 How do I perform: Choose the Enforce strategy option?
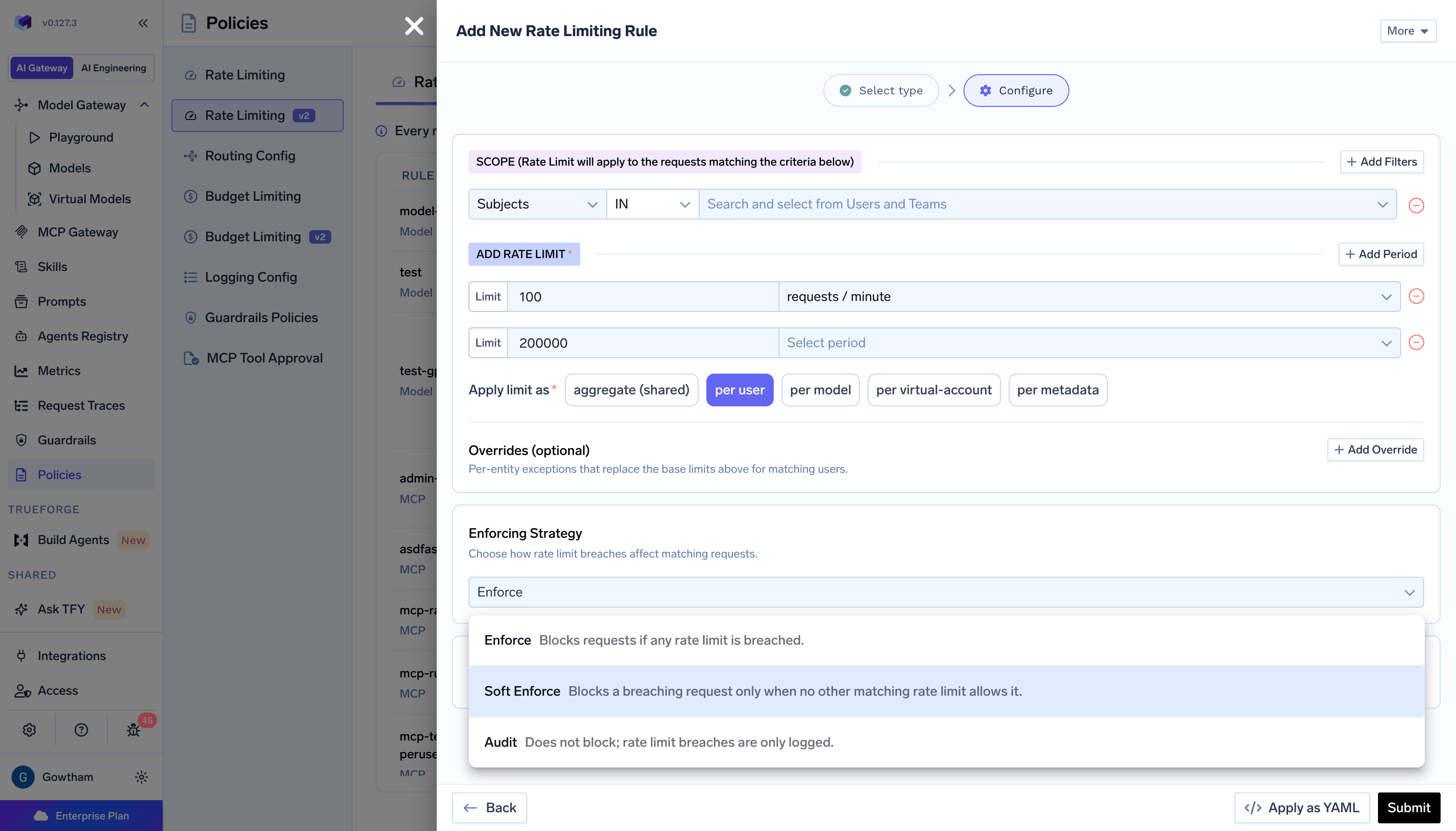click(x=946, y=640)
